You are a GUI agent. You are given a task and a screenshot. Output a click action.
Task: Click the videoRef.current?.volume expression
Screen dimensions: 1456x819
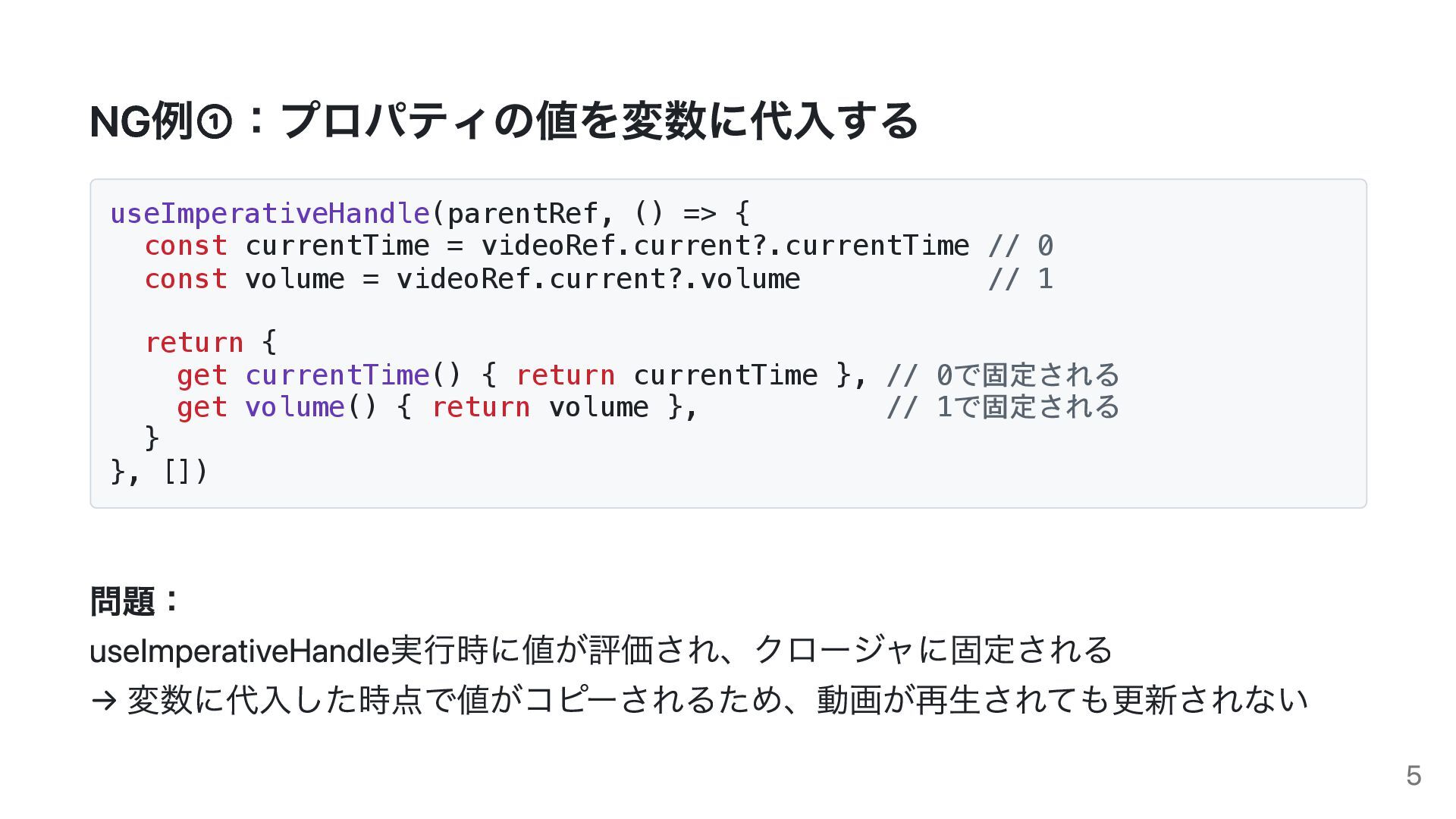coord(598,279)
